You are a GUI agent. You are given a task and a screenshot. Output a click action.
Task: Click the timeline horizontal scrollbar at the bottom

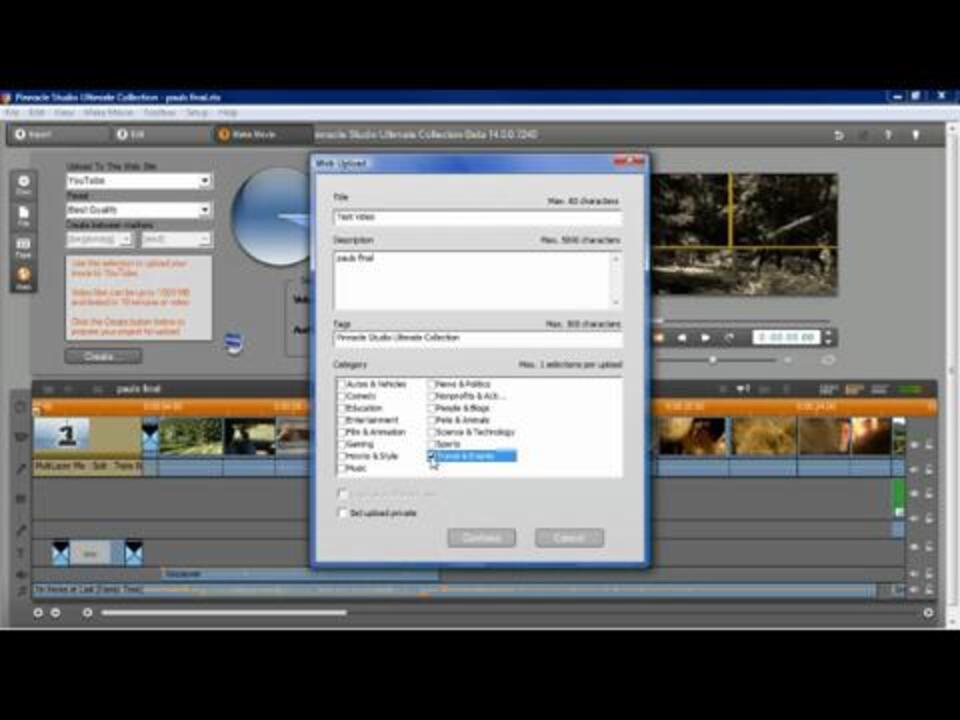224,612
